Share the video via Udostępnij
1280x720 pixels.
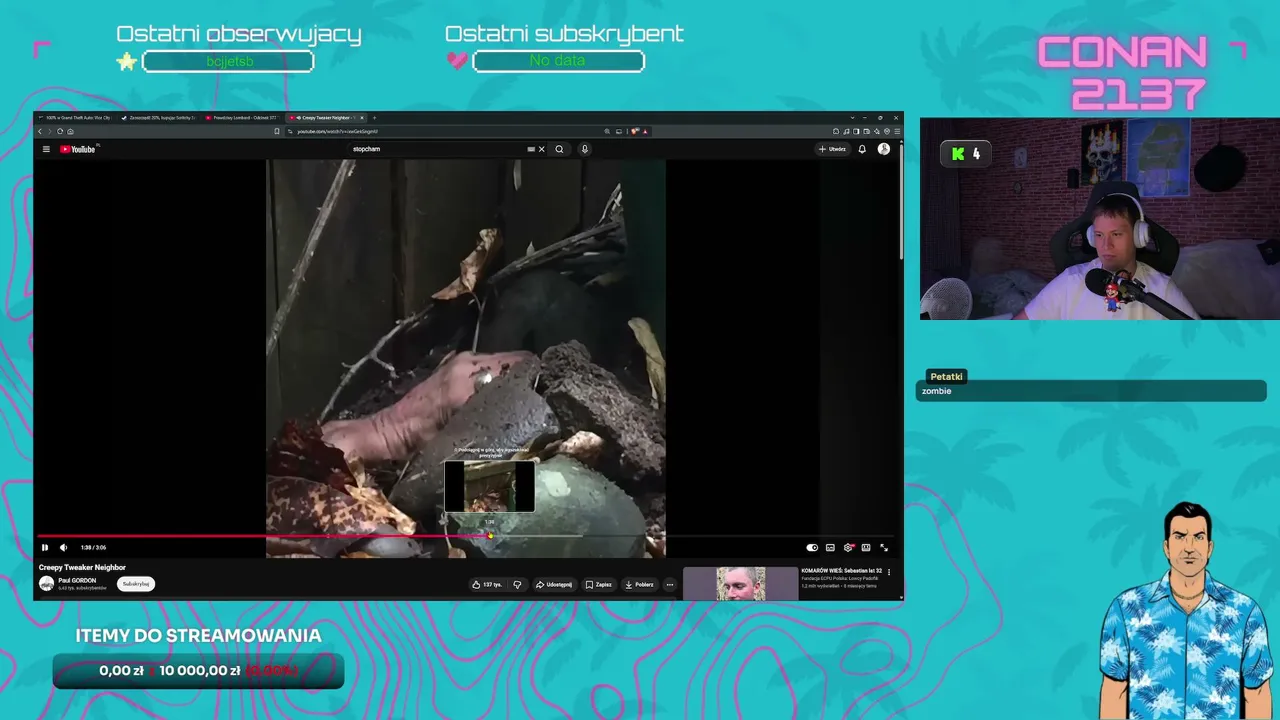(554, 584)
